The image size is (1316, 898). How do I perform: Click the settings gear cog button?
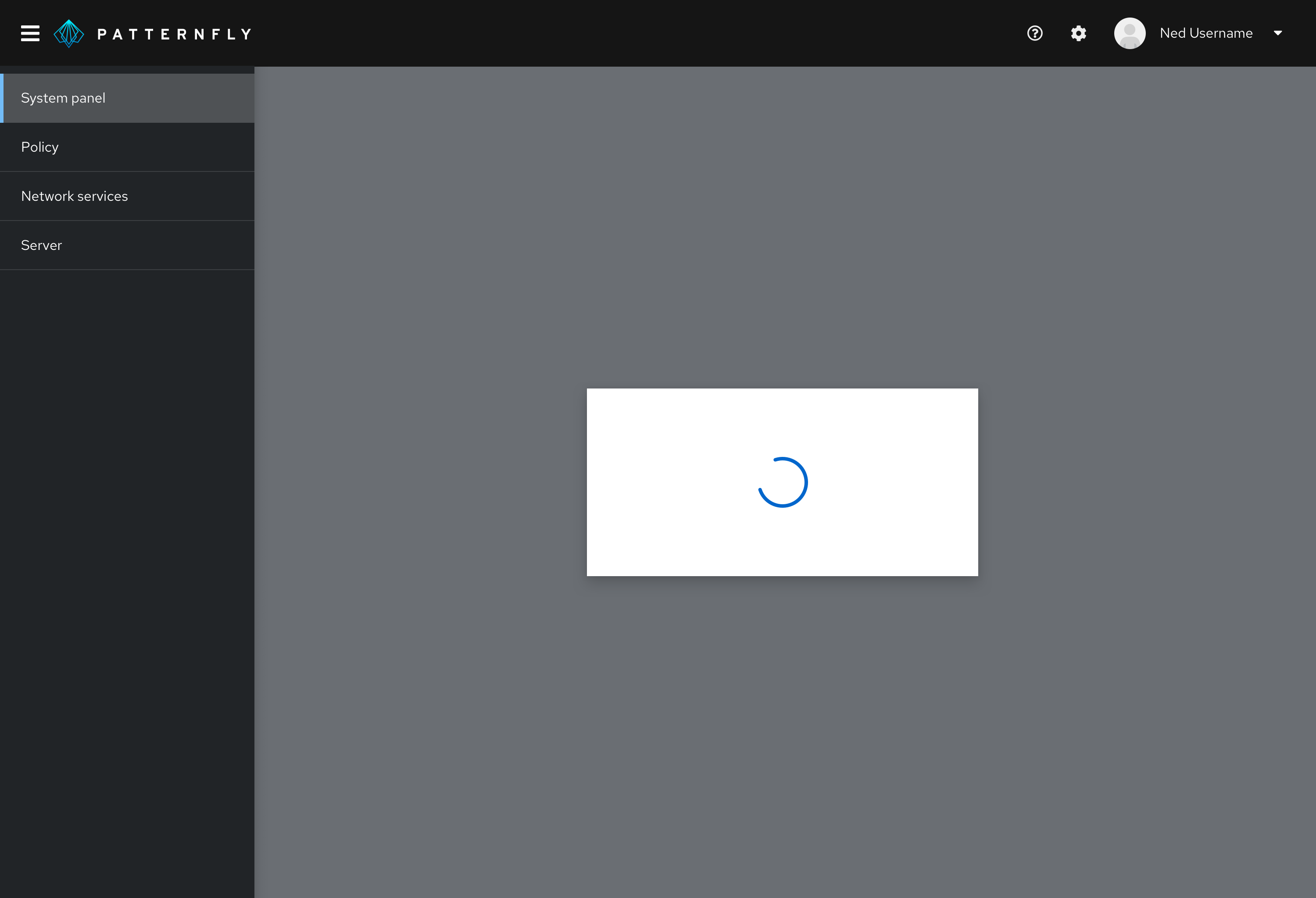(1079, 33)
